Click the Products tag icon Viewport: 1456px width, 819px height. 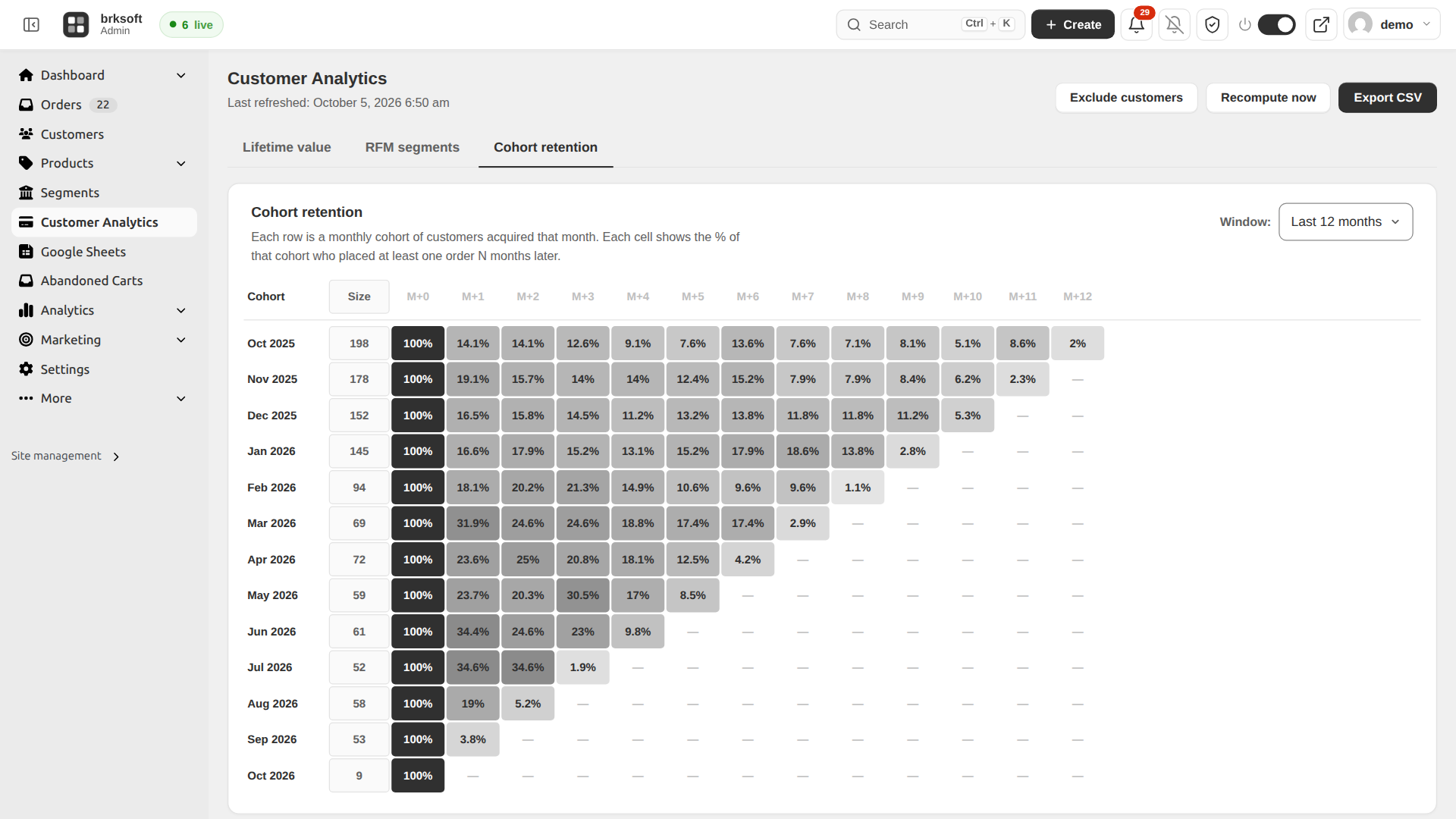(26, 163)
